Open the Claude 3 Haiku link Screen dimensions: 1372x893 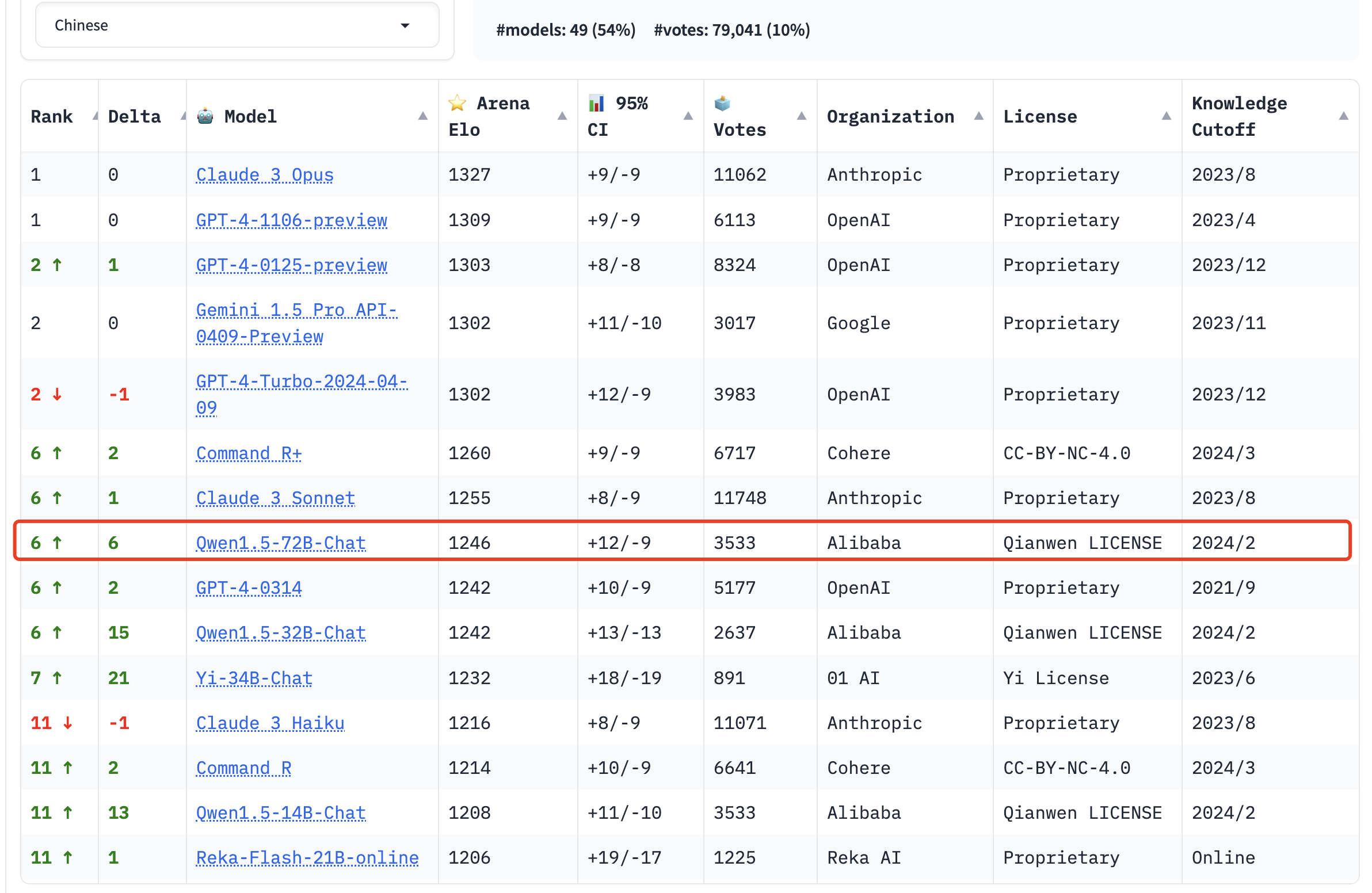270,723
